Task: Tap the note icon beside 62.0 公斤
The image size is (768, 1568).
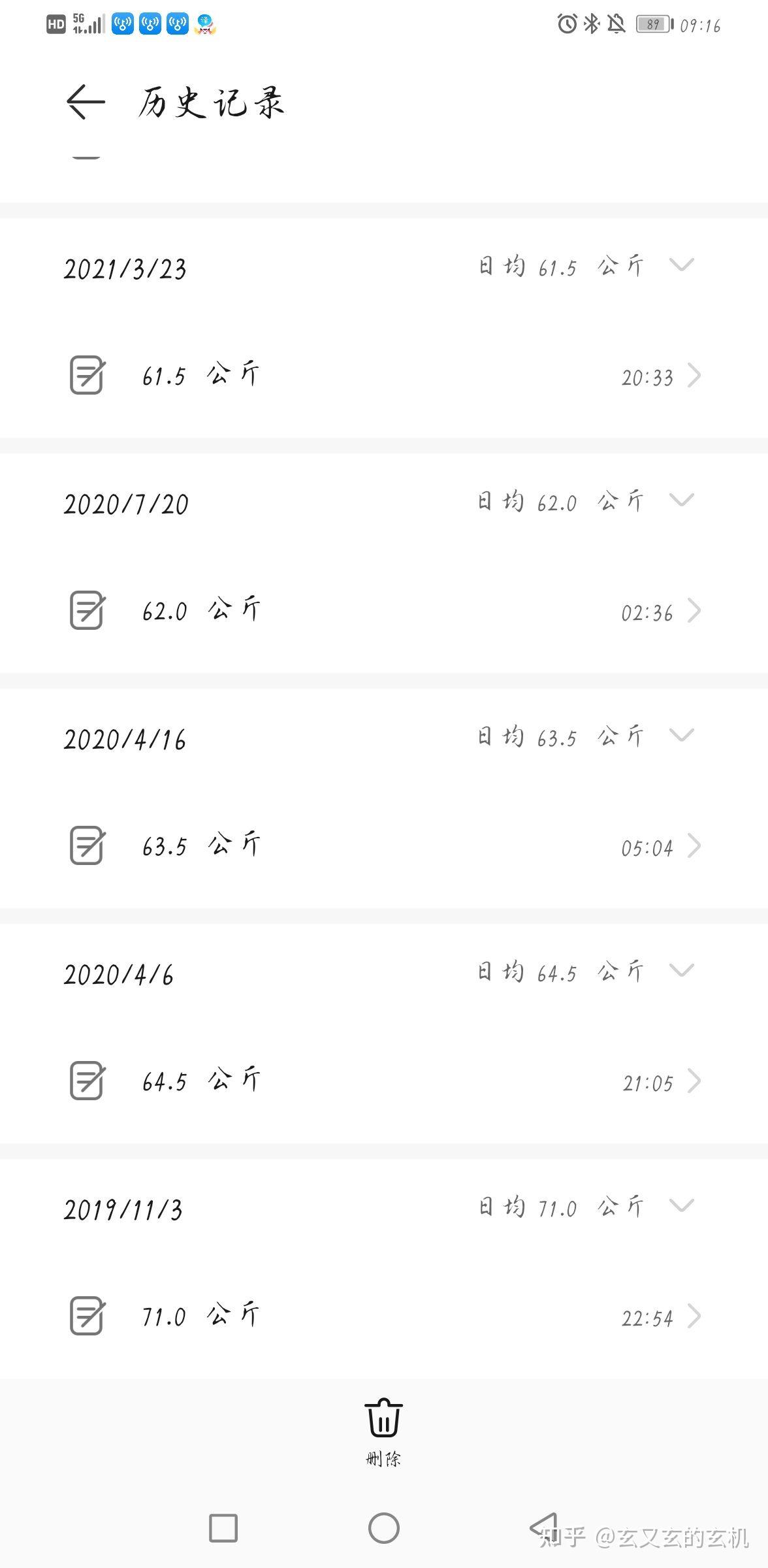Action: [x=87, y=611]
